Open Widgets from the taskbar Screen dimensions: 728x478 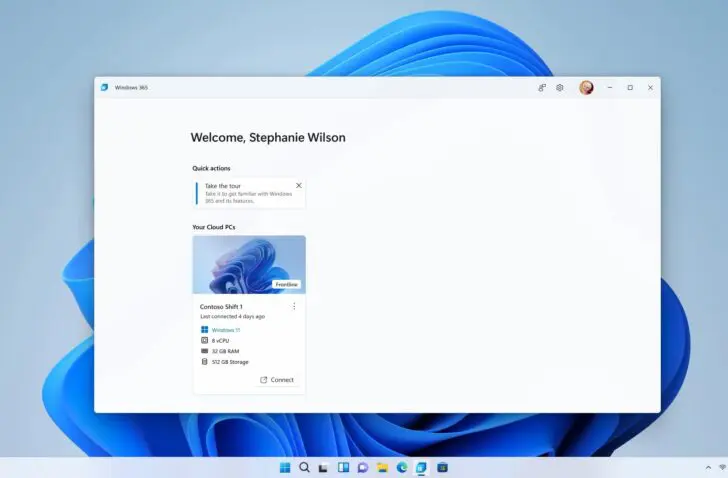tap(343, 467)
